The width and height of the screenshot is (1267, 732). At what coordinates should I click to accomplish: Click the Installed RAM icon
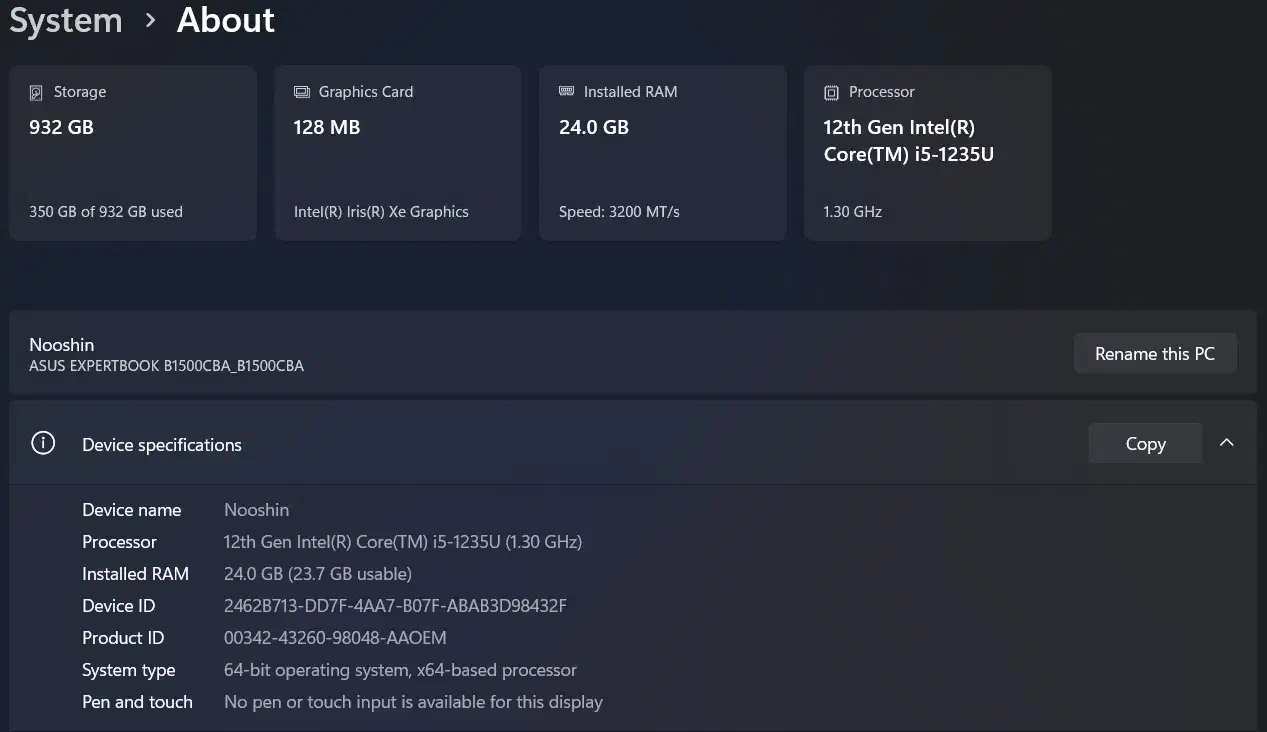click(x=566, y=92)
